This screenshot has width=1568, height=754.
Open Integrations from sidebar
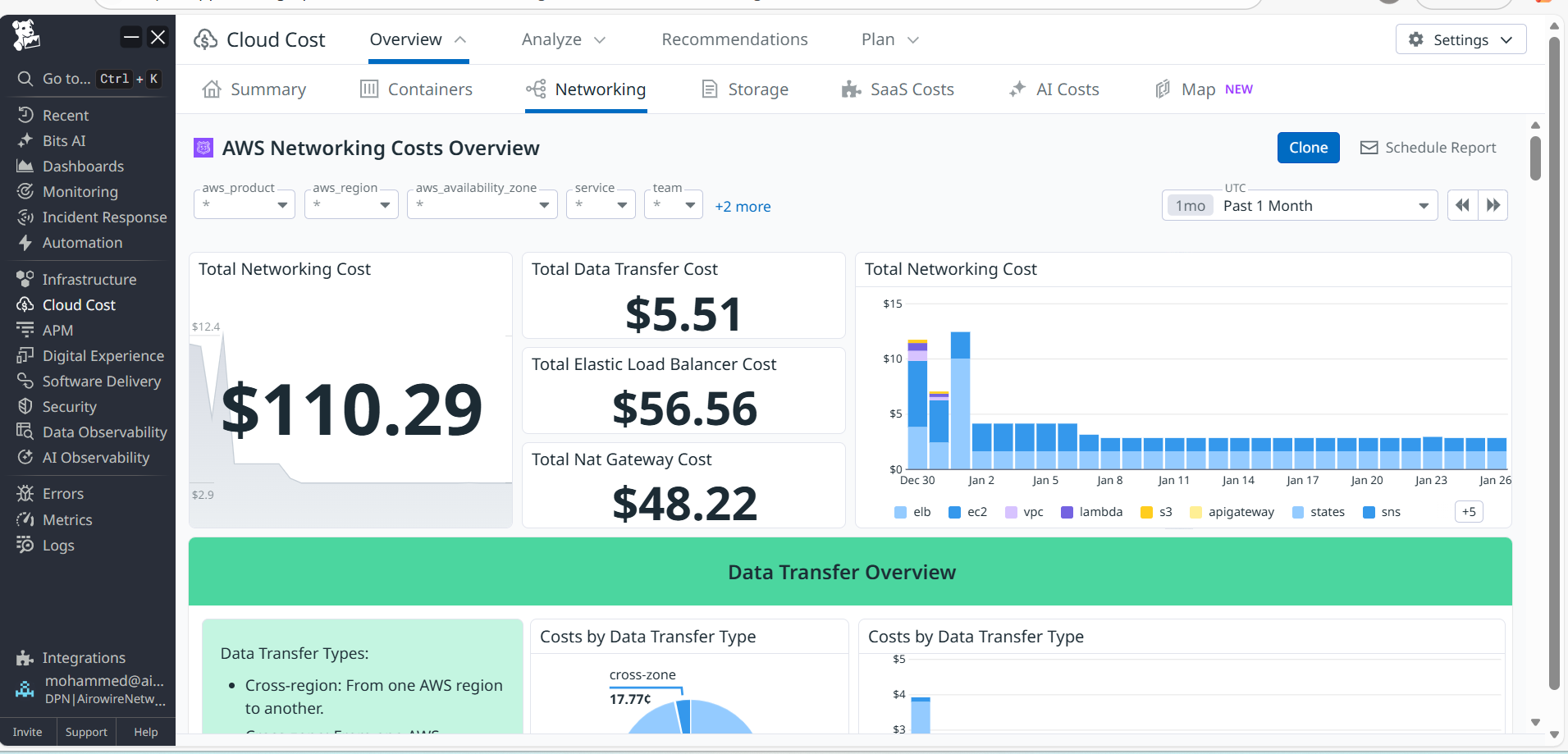coord(83,658)
